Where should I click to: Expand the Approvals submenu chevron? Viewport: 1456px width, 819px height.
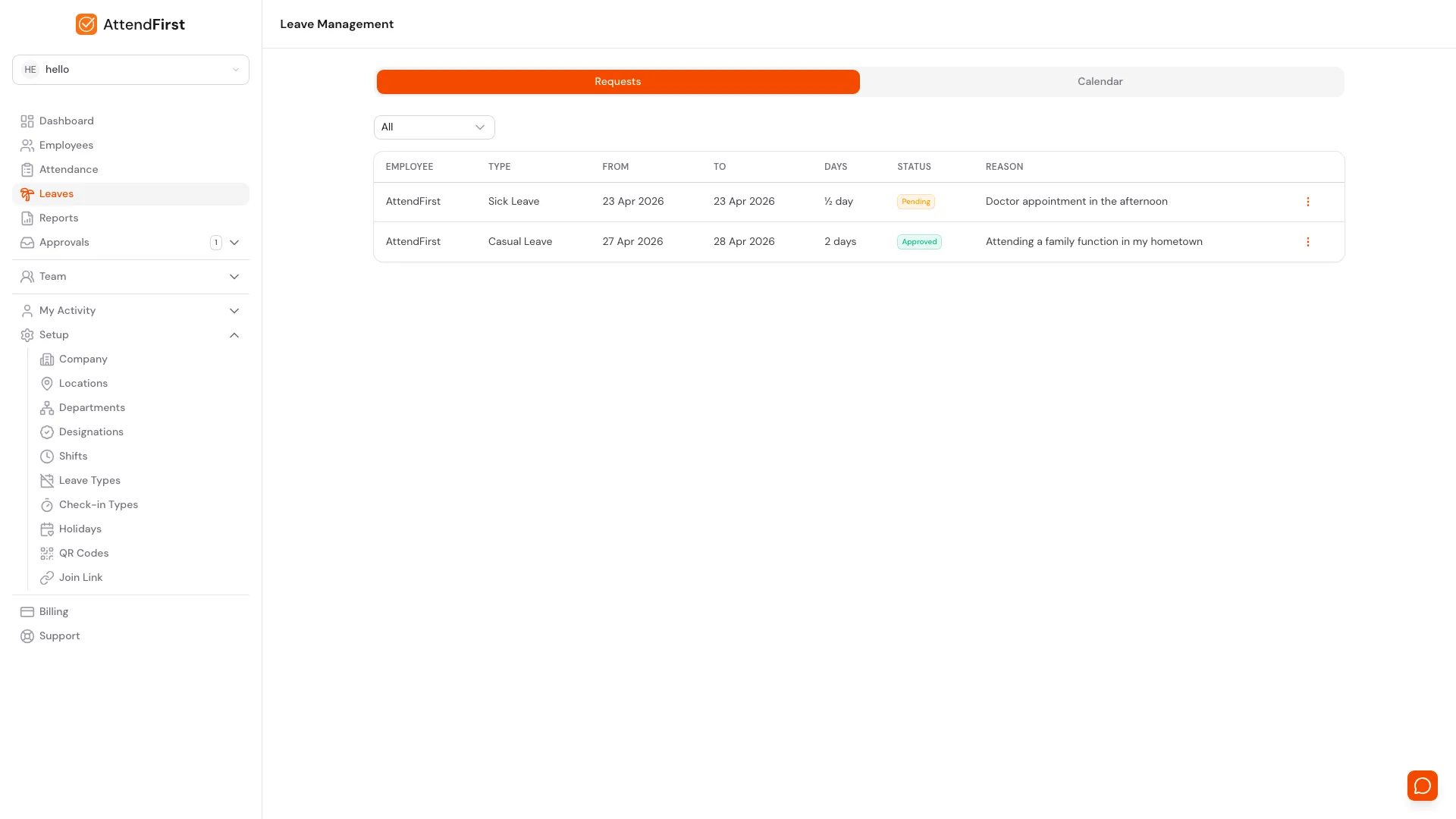coord(234,243)
